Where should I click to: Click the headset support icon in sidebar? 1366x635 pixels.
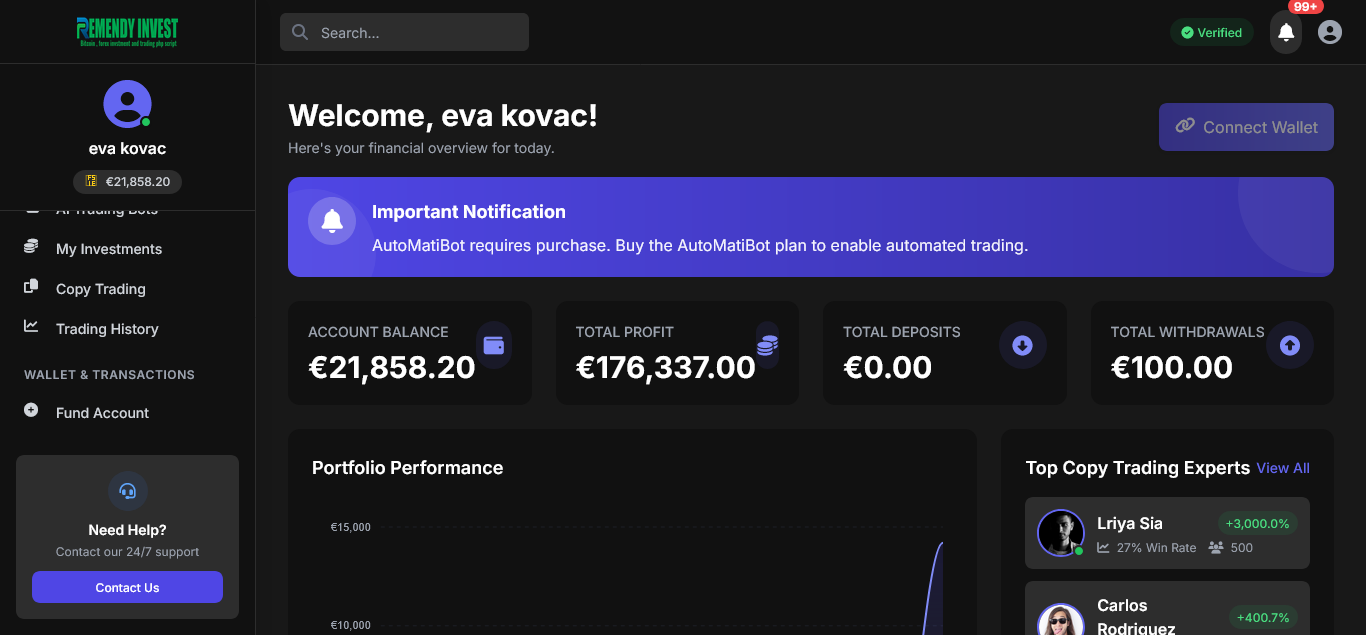click(x=128, y=491)
